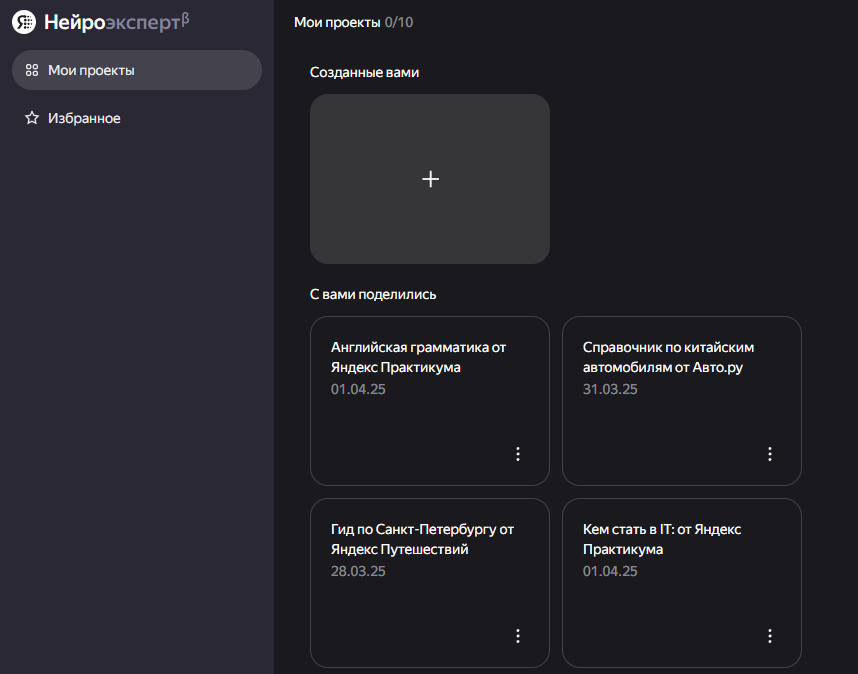
Task: Open Гид по Санкт-Петербургу project
Action: coord(430,583)
